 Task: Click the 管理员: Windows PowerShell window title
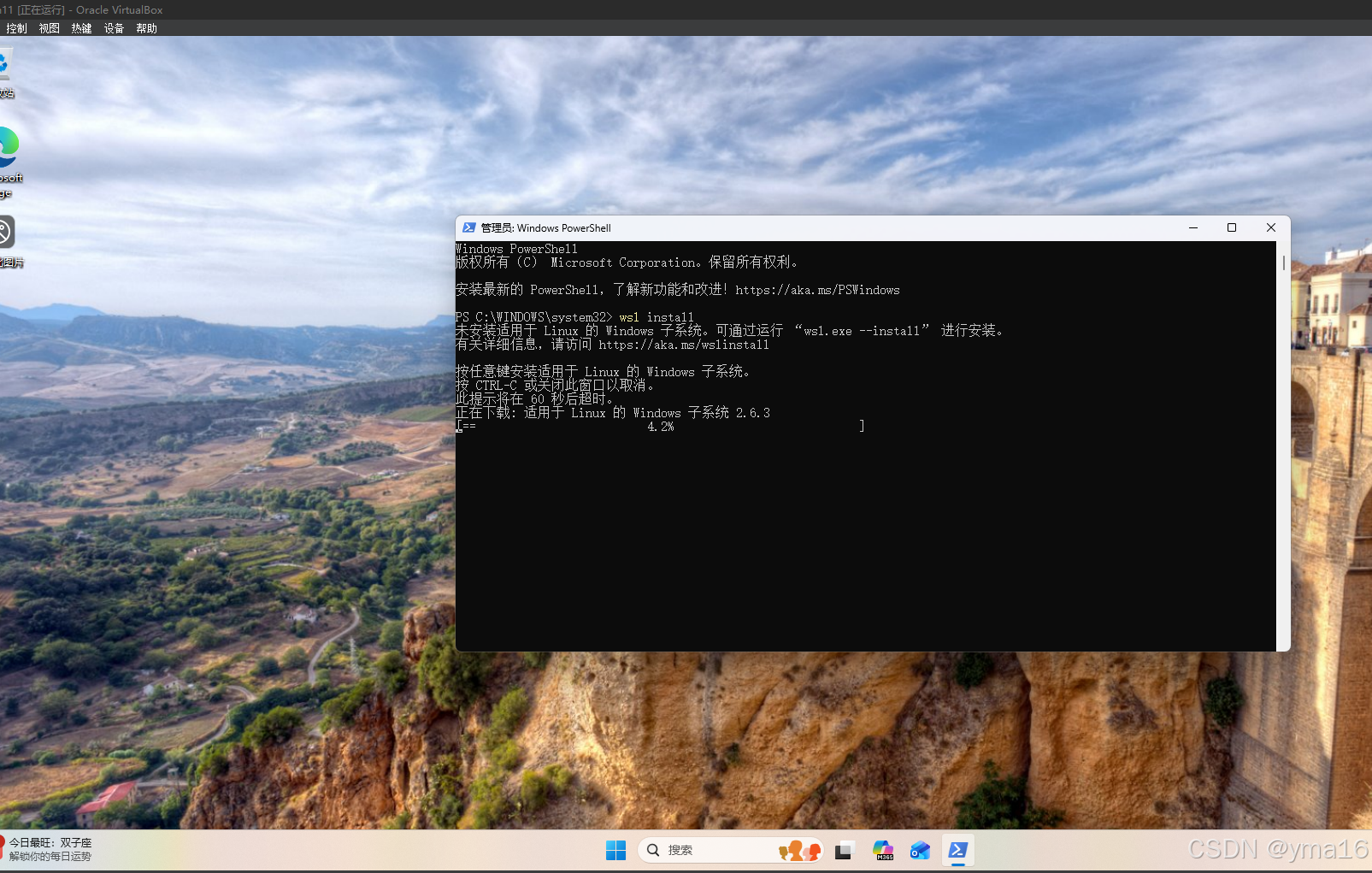(545, 228)
